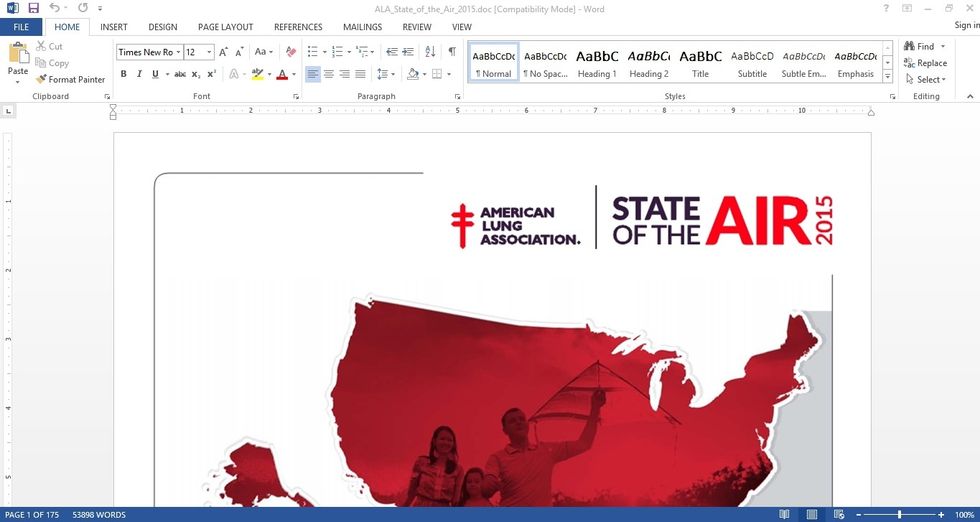Click the Undo arrow icon
The height and width of the screenshot is (522, 980).
(54, 8)
